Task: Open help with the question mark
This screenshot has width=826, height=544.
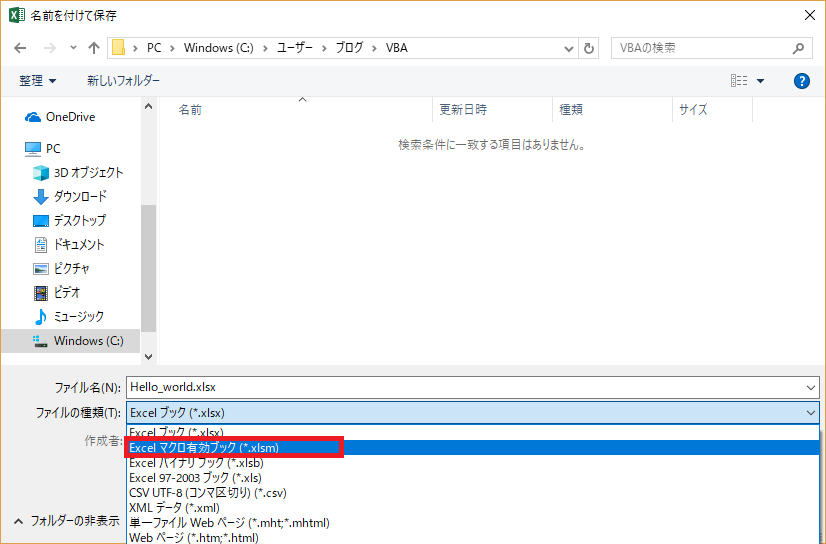Action: [802, 81]
